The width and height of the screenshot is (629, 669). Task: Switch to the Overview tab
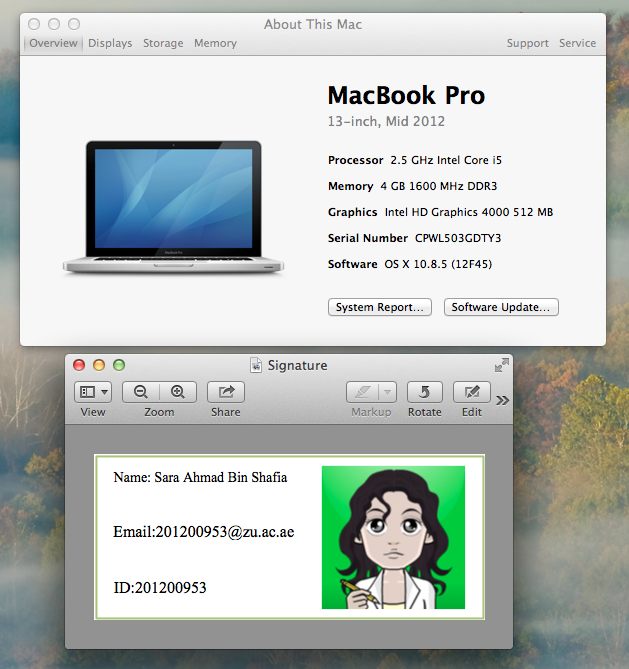click(53, 43)
